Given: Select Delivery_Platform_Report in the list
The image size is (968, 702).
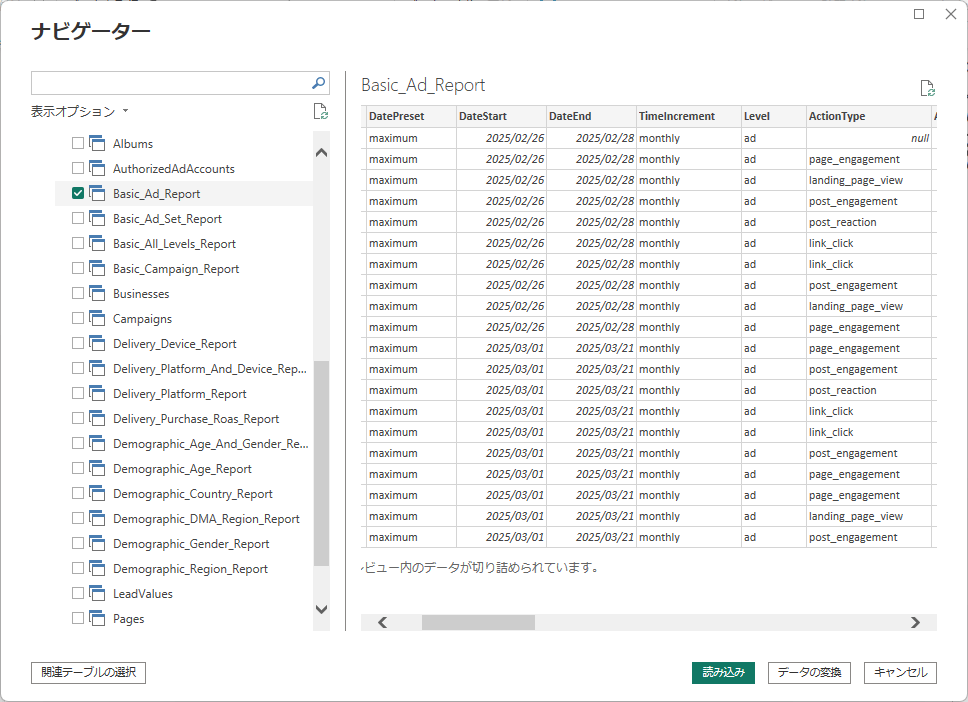Looking at the screenshot, I should pyautogui.click(x=180, y=393).
